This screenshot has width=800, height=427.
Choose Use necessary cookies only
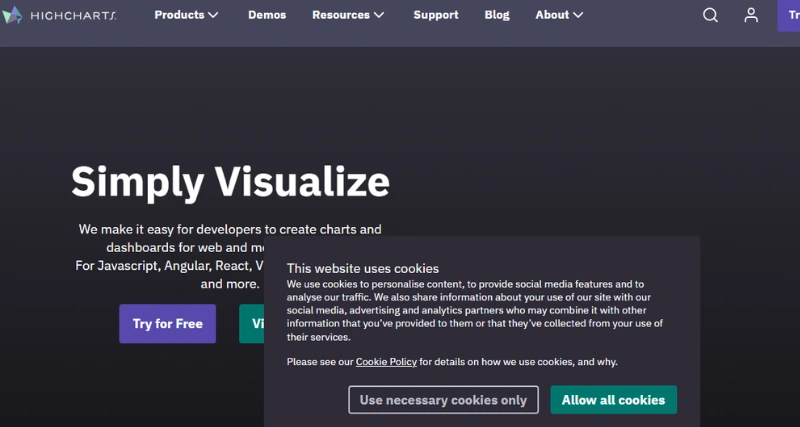click(x=443, y=400)
